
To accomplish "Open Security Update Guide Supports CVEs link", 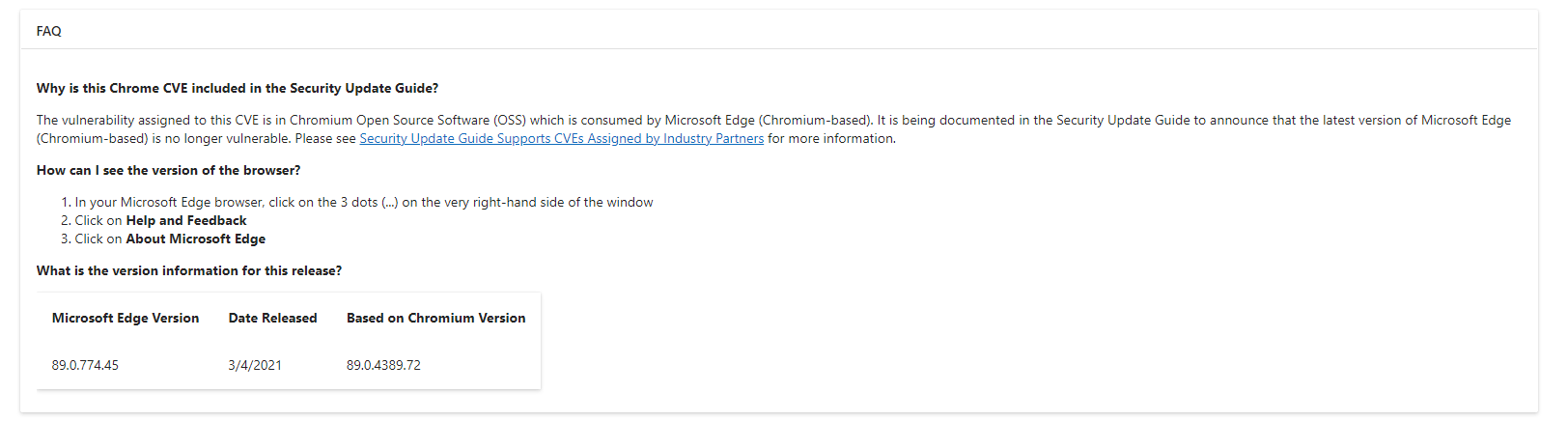I will [x=561, y=139].
